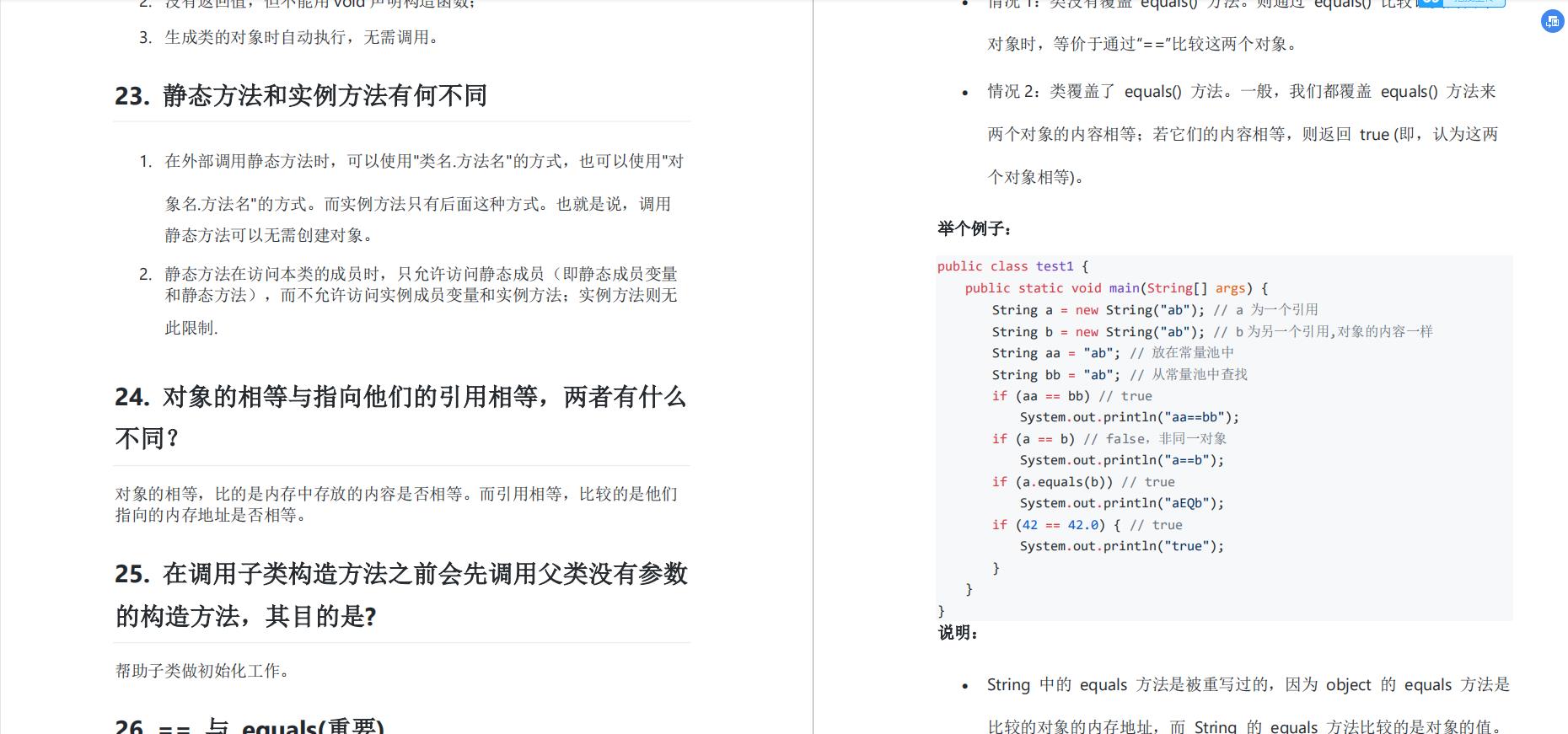Click line starting "象名.方法名"的方式"
1568x734 pixels.
click(x=418, y=204)
